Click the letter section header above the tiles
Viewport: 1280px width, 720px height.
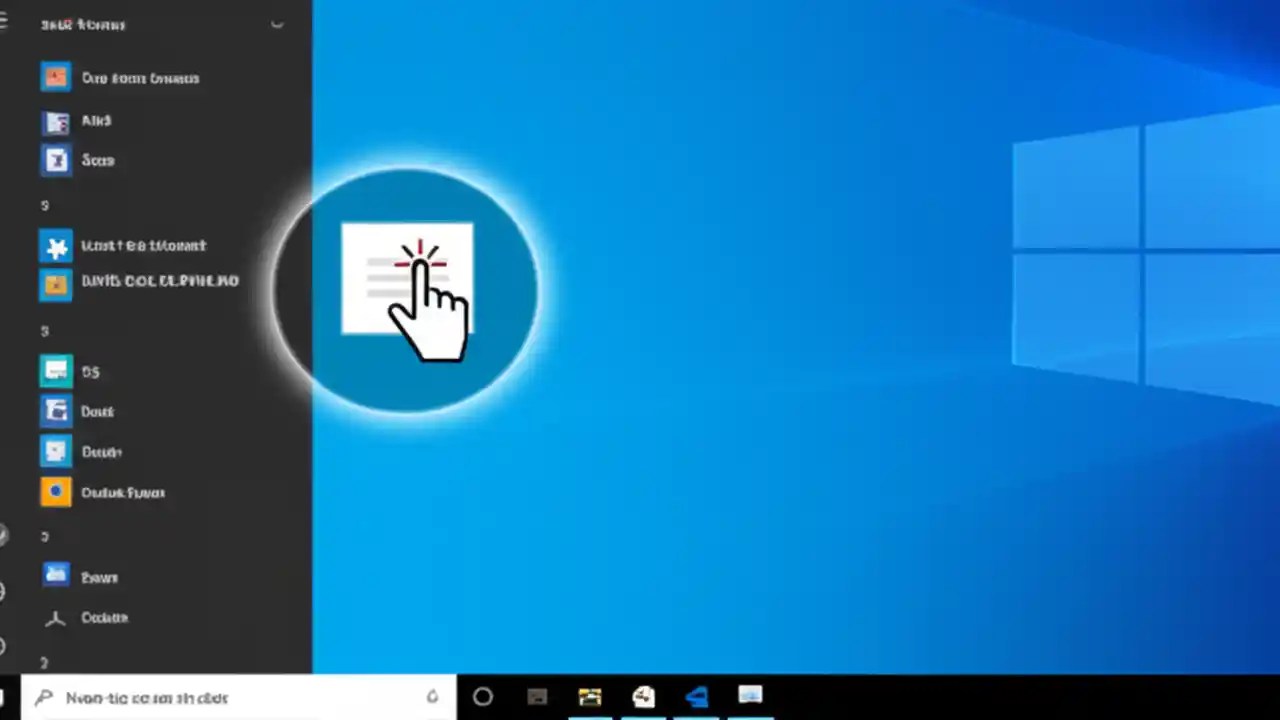point(44,205)
